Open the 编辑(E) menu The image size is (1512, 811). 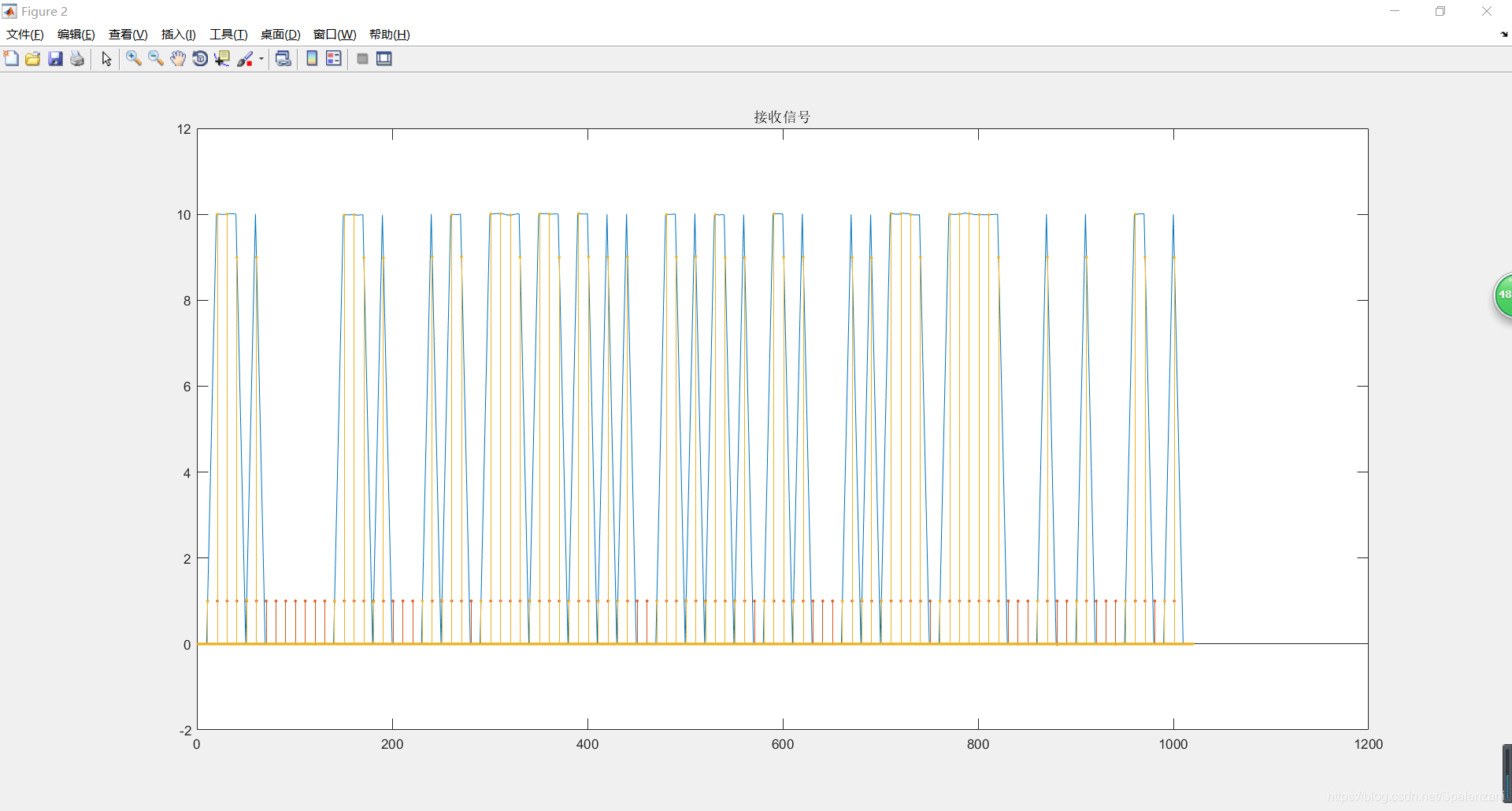tap(76, 35)
